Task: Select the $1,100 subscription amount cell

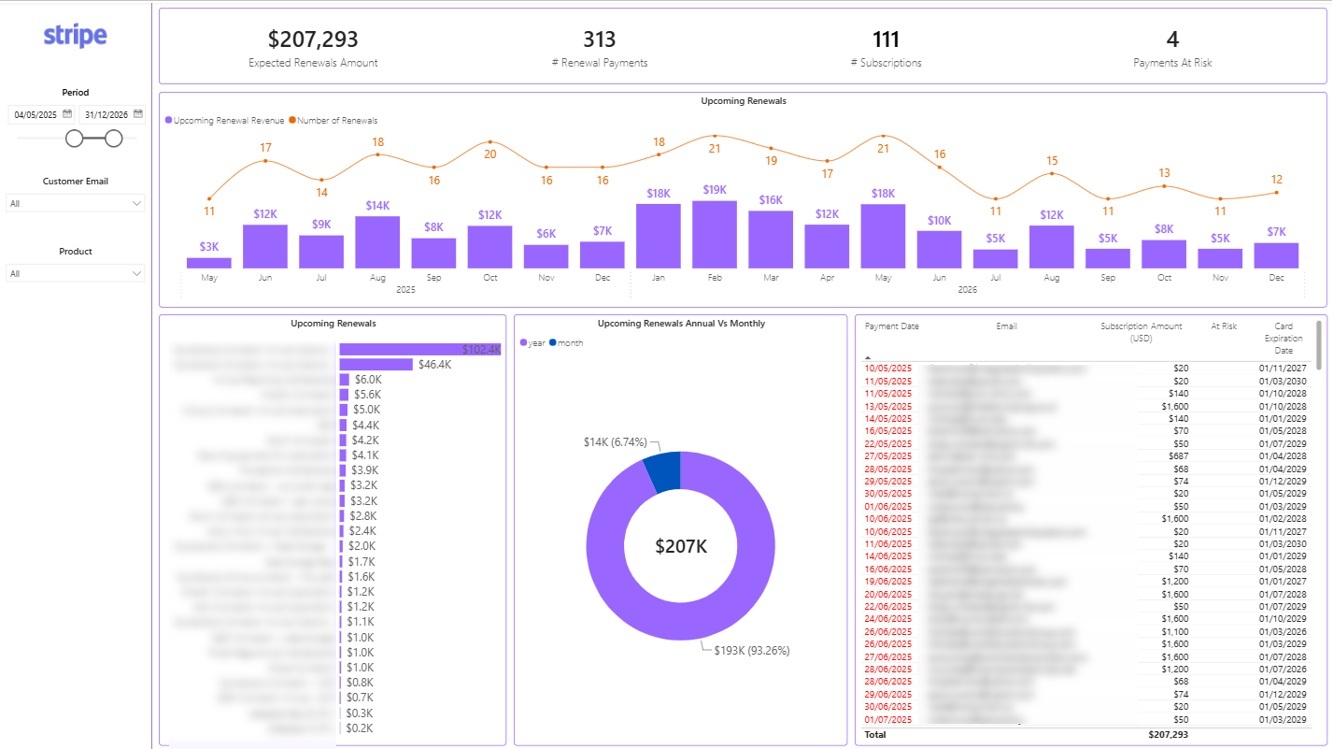Action: [1175, 631]
